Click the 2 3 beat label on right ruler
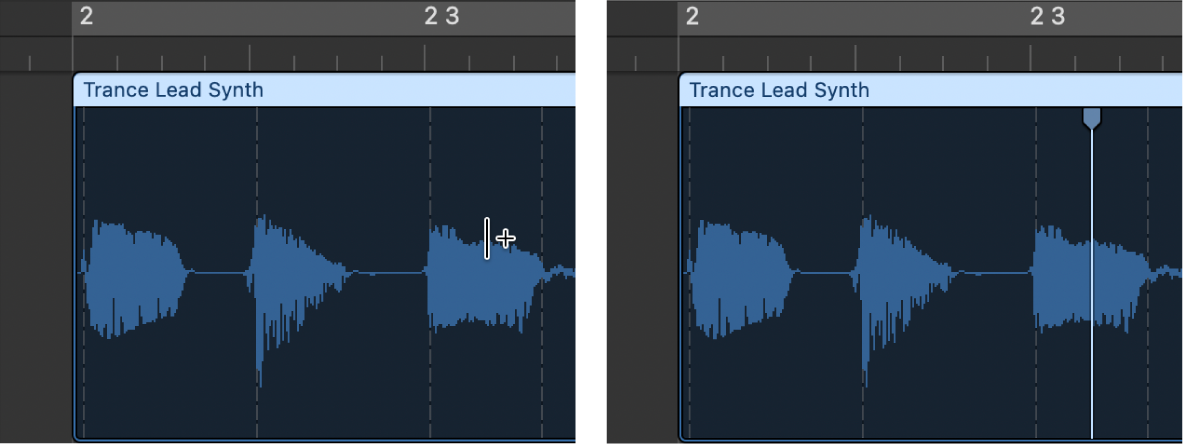This screenshot has width=1184, height=444. coord(1047,17)
